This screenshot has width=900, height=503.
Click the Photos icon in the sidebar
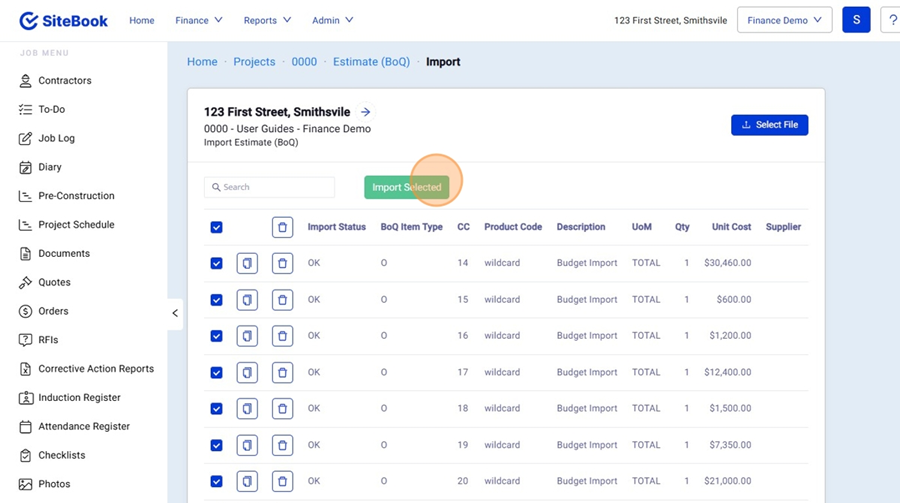(x=26, y=484)
